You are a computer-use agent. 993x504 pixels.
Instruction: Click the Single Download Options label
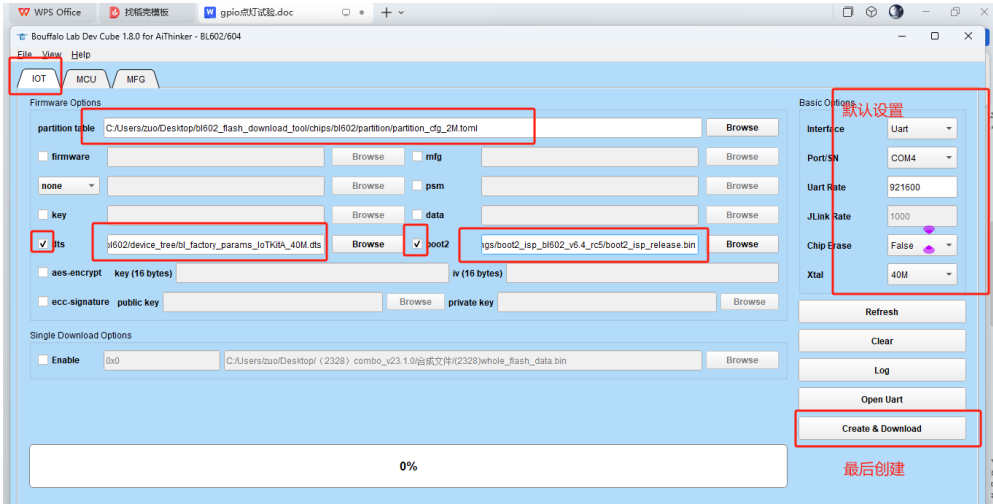80,335
